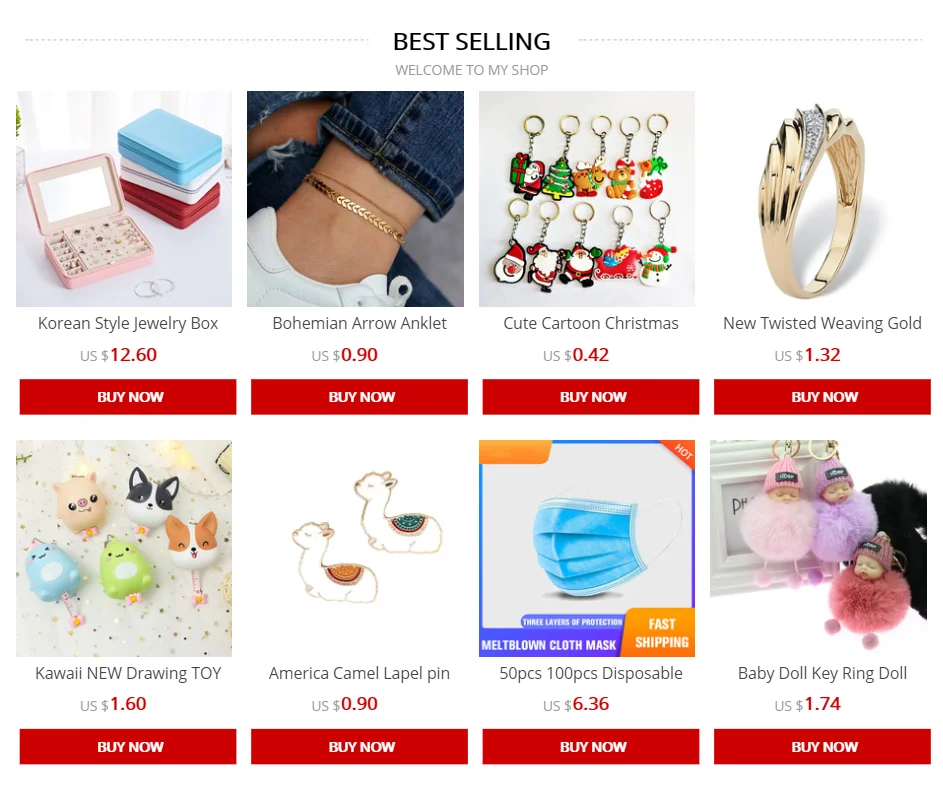Follow the Kawaii NEW Drawing TOY title link

128,674
